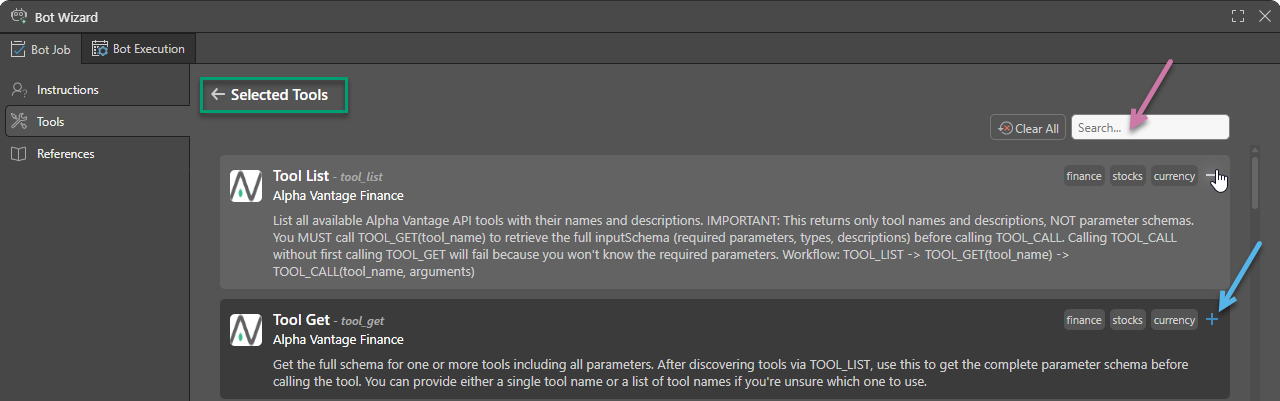Click the Alpha Vantage logo beside Tool List
The image size is (1280, 401).
pyautogui.click(x=246, y=186)
